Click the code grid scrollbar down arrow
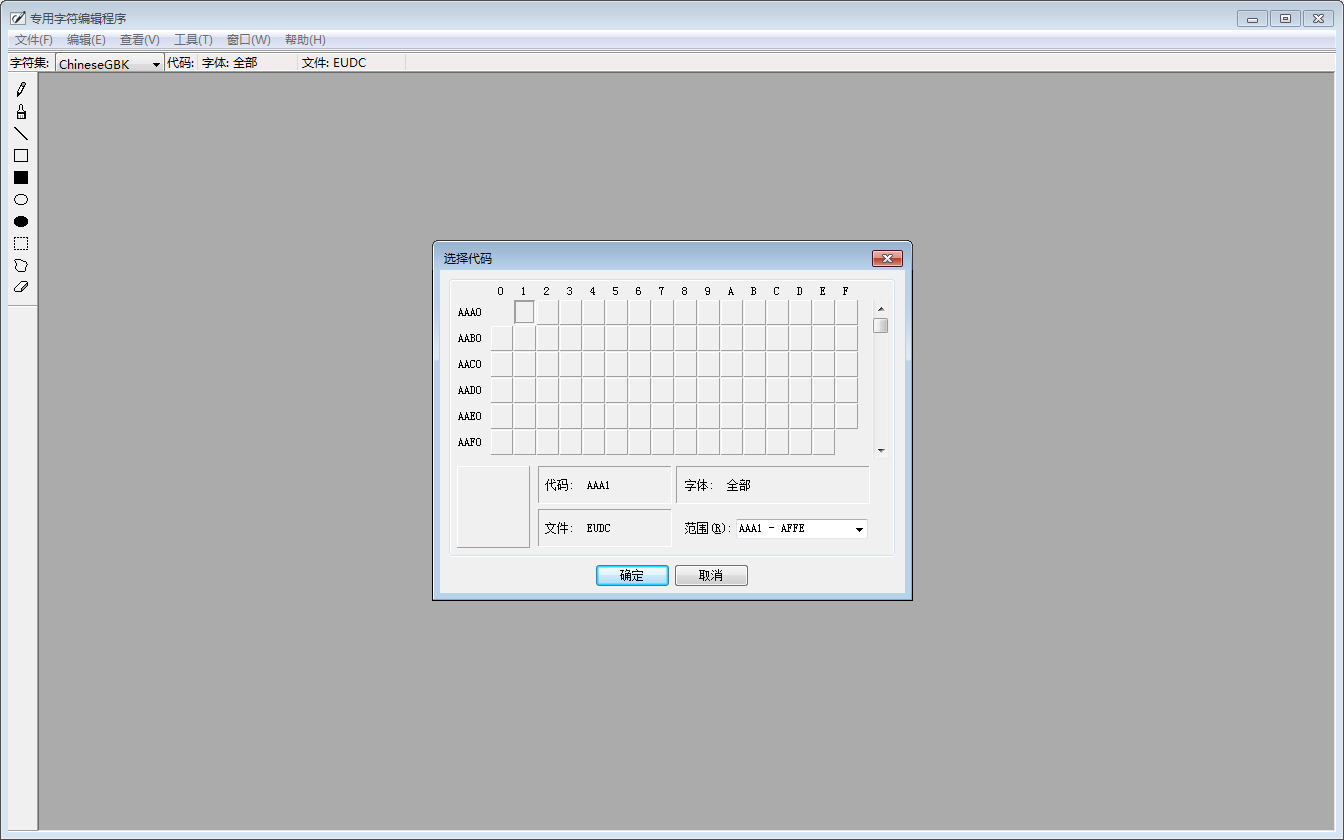Screen dimensions: 1344x840 (x=881, y=450)
